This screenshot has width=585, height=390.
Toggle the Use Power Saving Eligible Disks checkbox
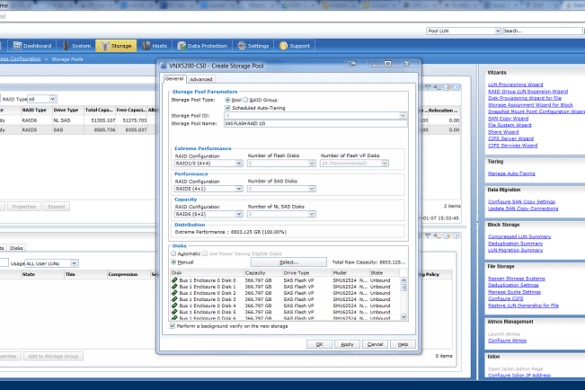point(204,254)
